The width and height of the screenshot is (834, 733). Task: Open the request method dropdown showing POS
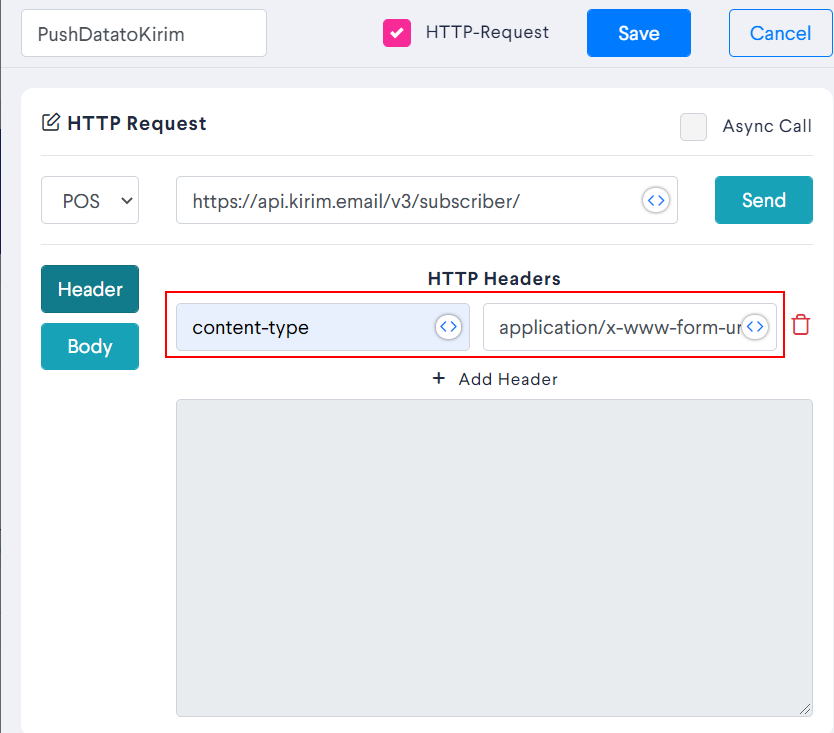tap(89, 200)
